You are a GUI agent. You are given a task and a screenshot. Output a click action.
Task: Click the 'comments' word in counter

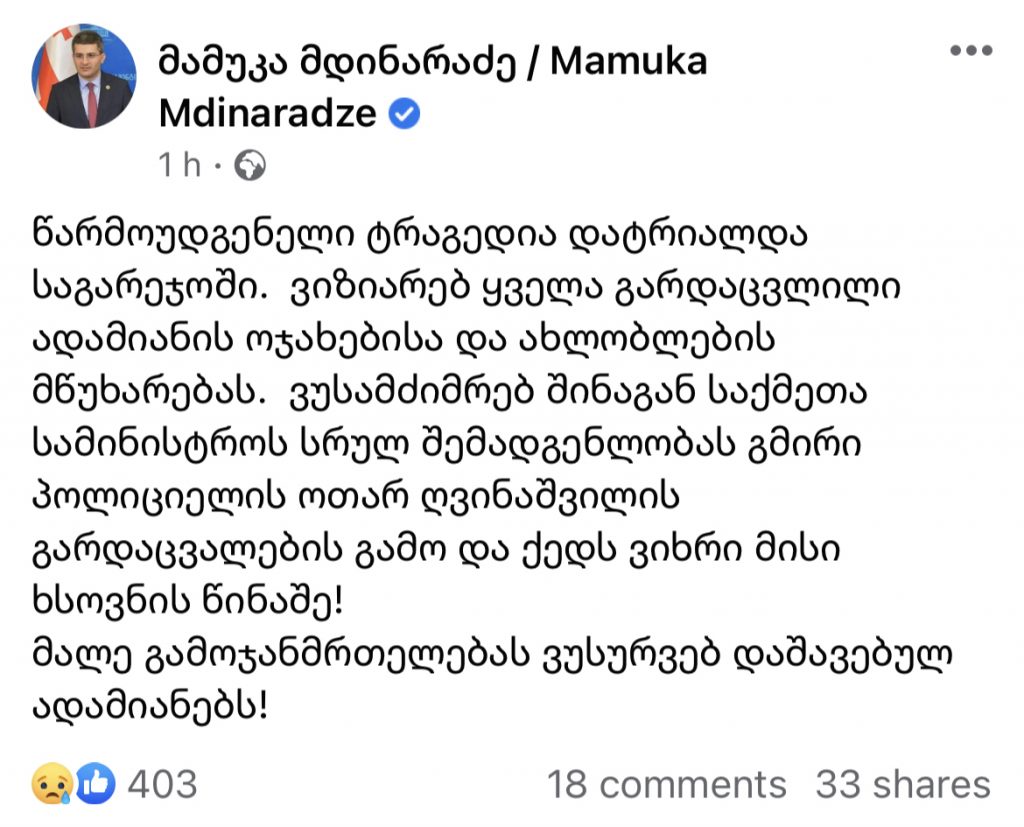coord(693,784)
